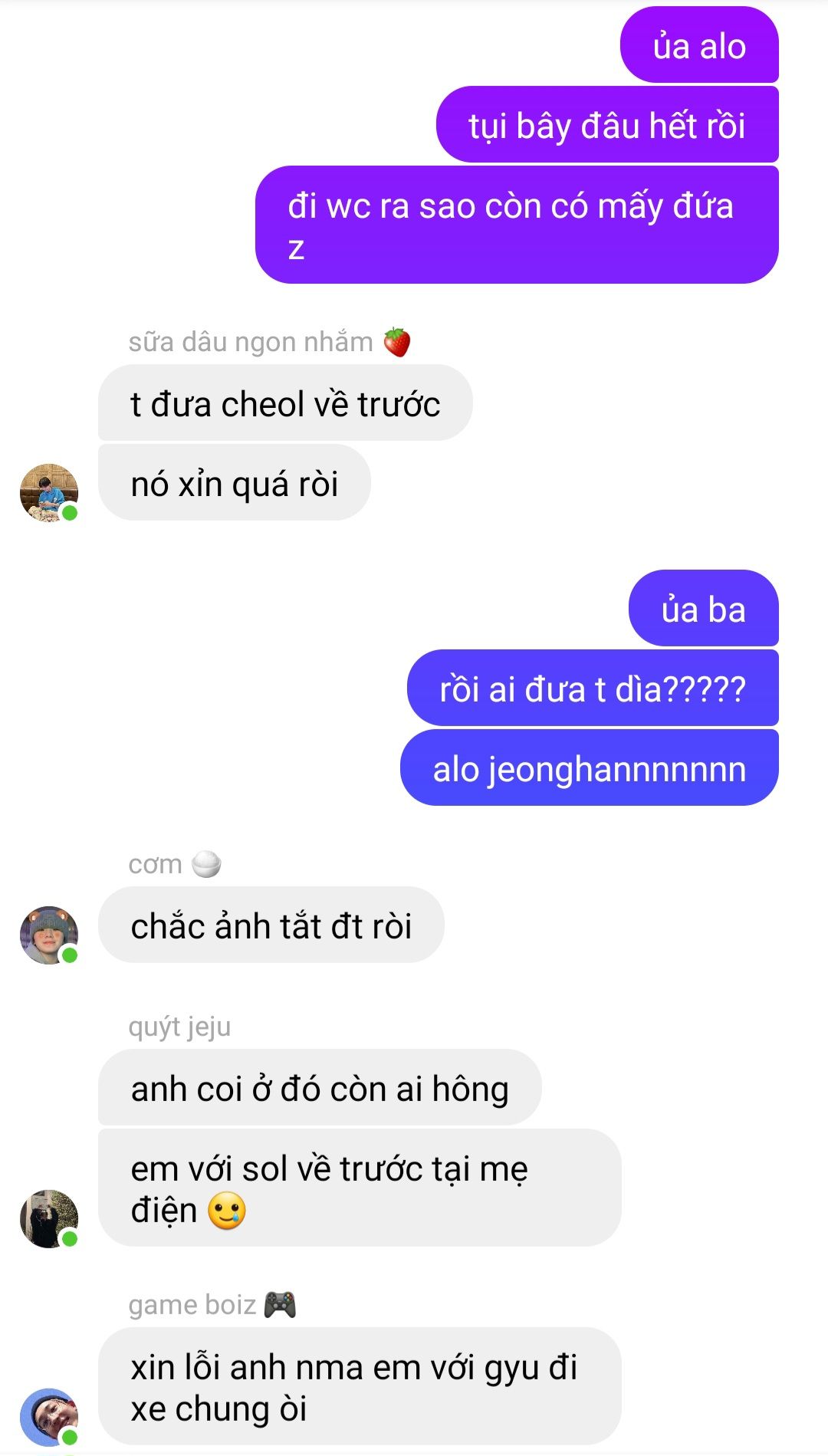Select the message 'đi wc ra sao còn có mấy đứa z'
Image resolution: width=828 pixels, height=1456 pixels.
[517, 225]
